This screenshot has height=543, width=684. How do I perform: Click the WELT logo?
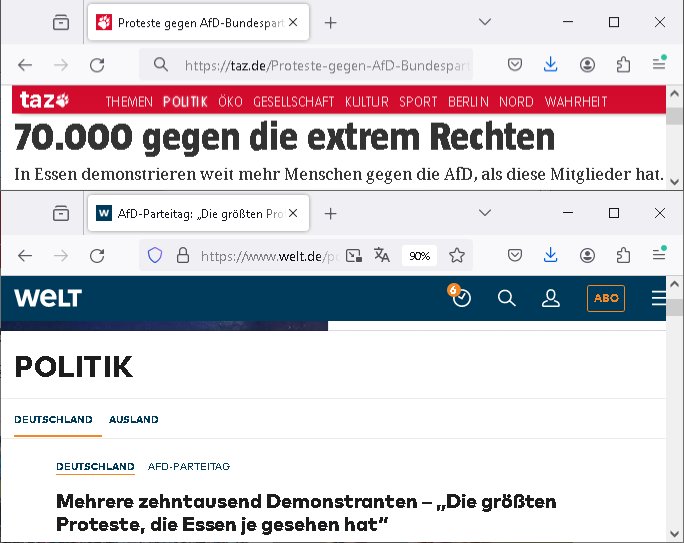coord(48,298)
